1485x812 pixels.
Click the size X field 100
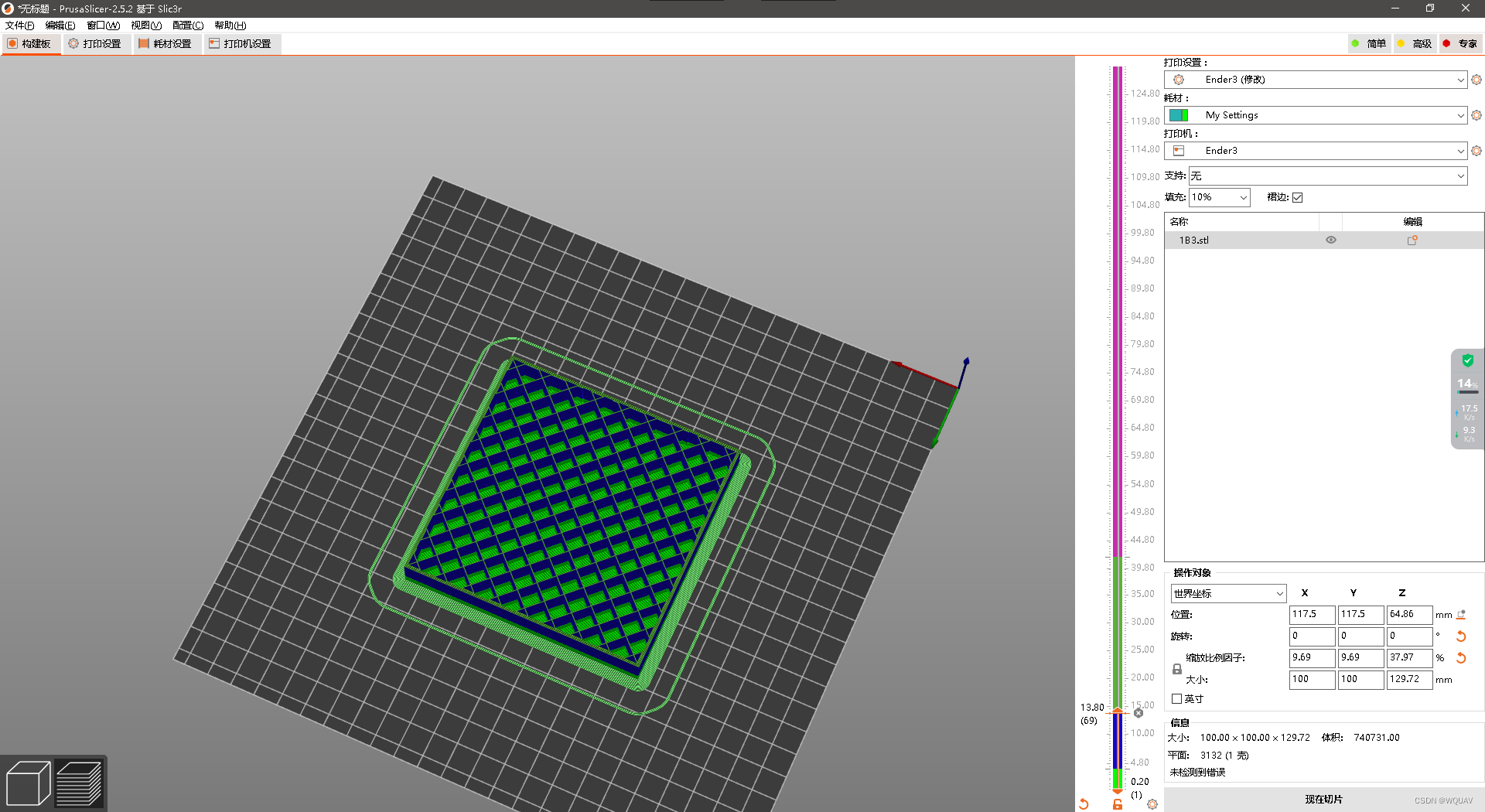tap(1312, 680)
